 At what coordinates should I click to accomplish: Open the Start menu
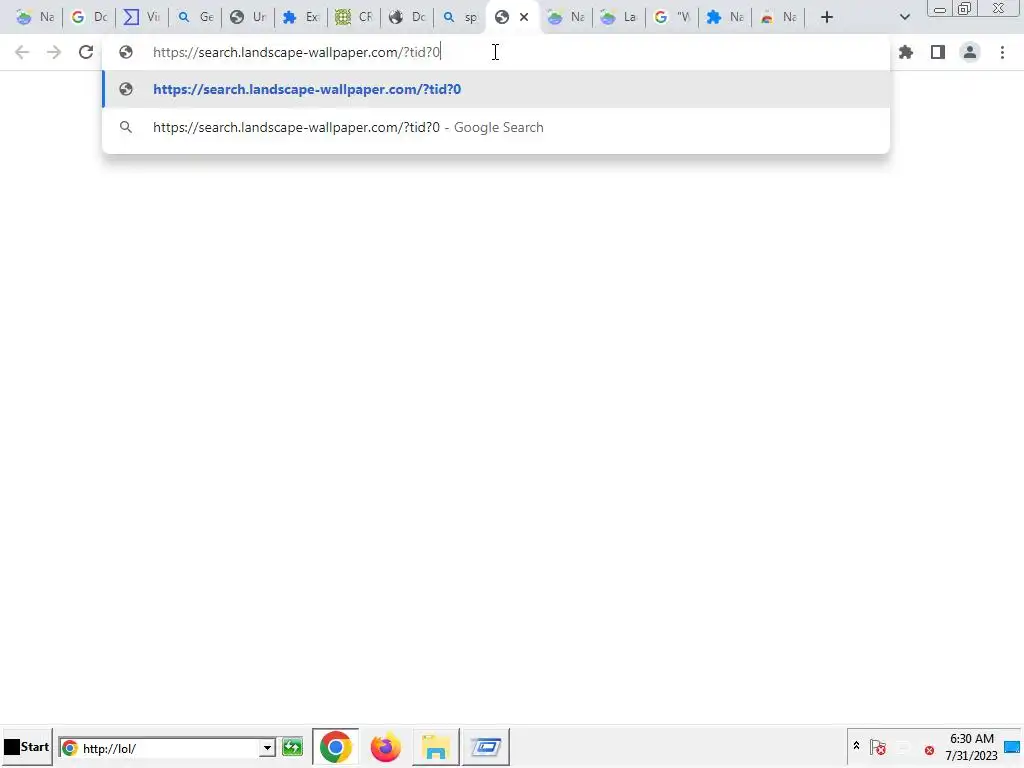(26, 747)
